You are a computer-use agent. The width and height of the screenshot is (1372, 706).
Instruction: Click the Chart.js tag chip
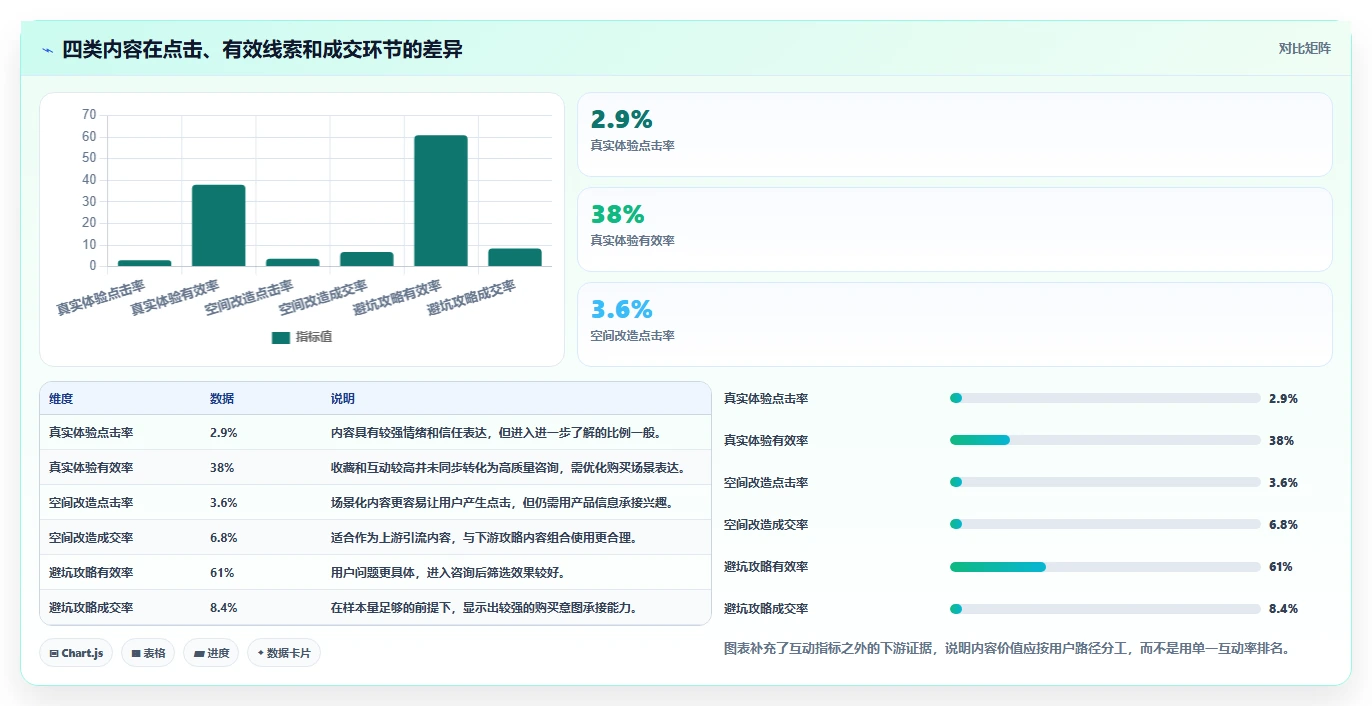[x=77, y=653]
